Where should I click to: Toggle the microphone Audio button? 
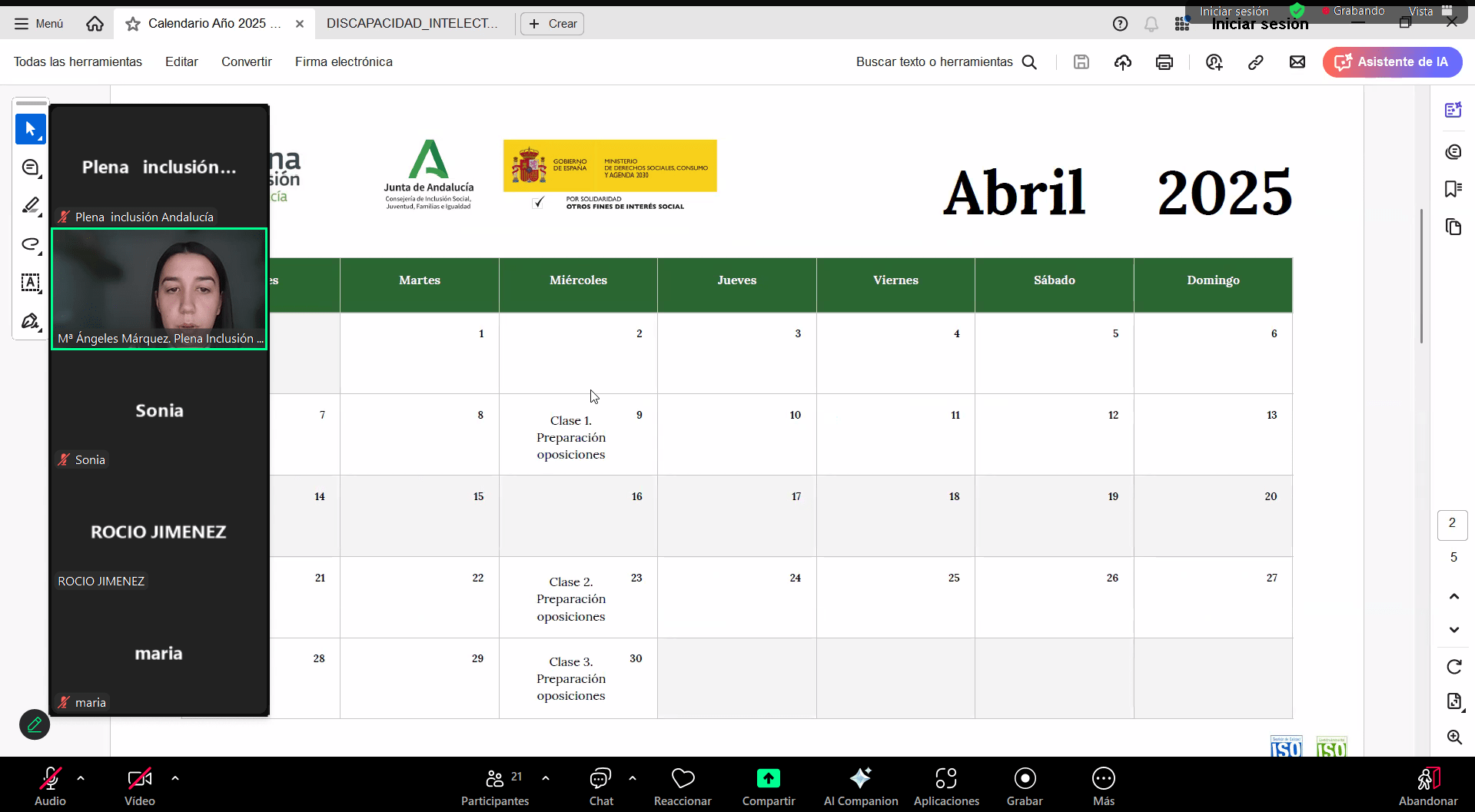pos(50,787)
